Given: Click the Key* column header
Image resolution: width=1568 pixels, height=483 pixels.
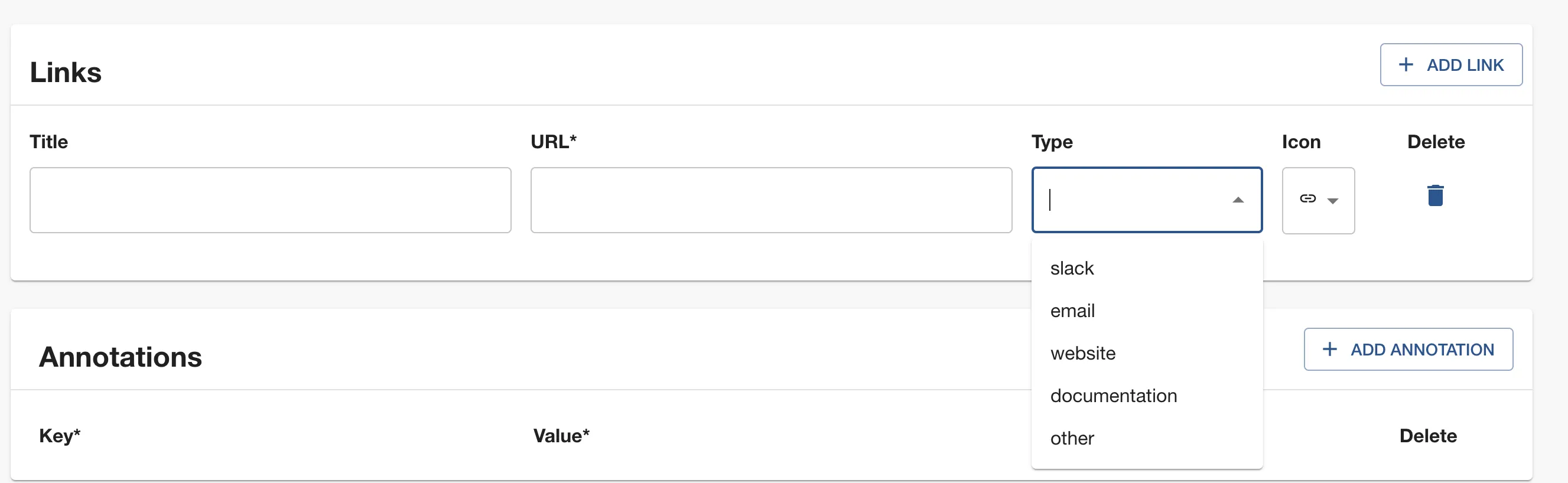Looking at the screenshot, I should (60, 436).
